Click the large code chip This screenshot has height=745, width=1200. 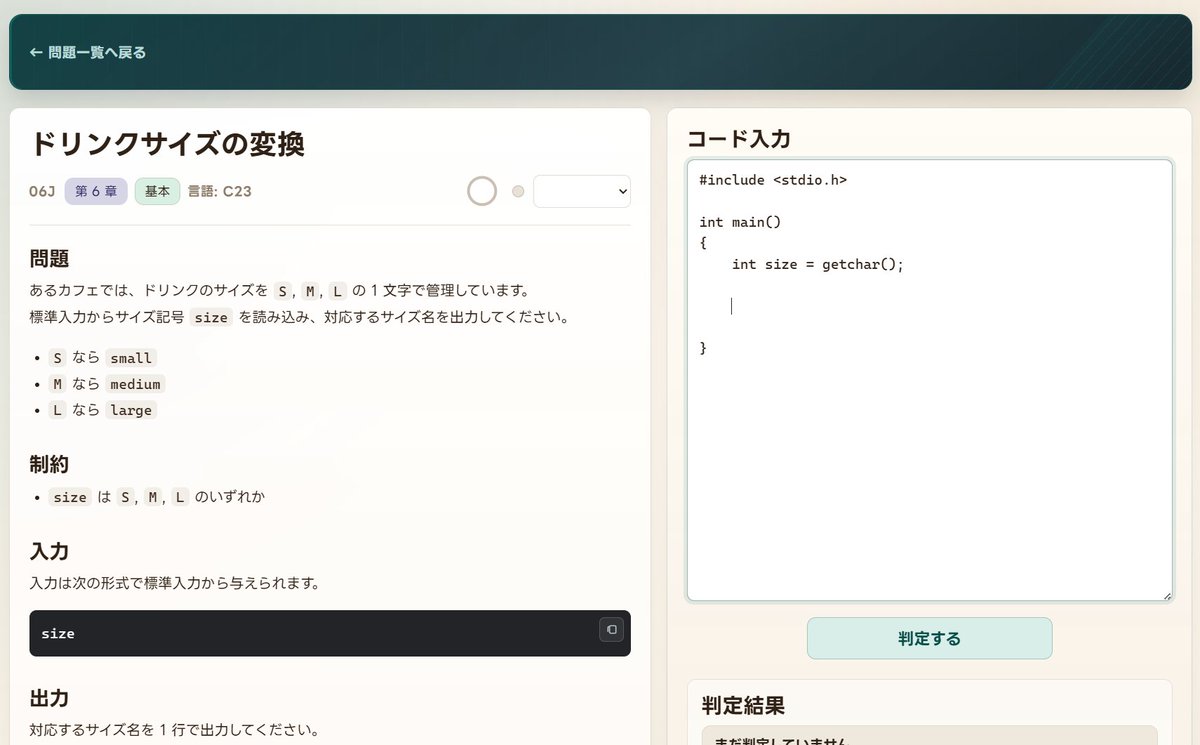(131, 410)
